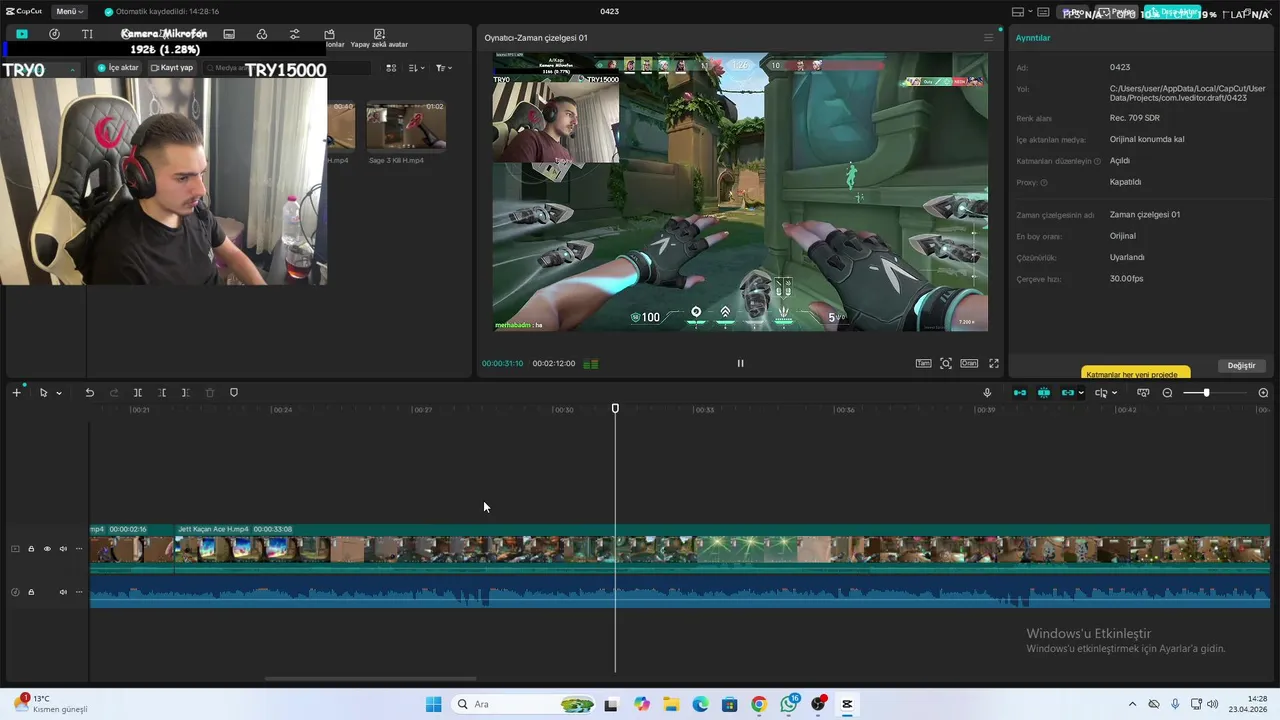Screen dimensions: 1280x720
Task: Adjust the timeline zoom slider
Action: (1215, 393)
